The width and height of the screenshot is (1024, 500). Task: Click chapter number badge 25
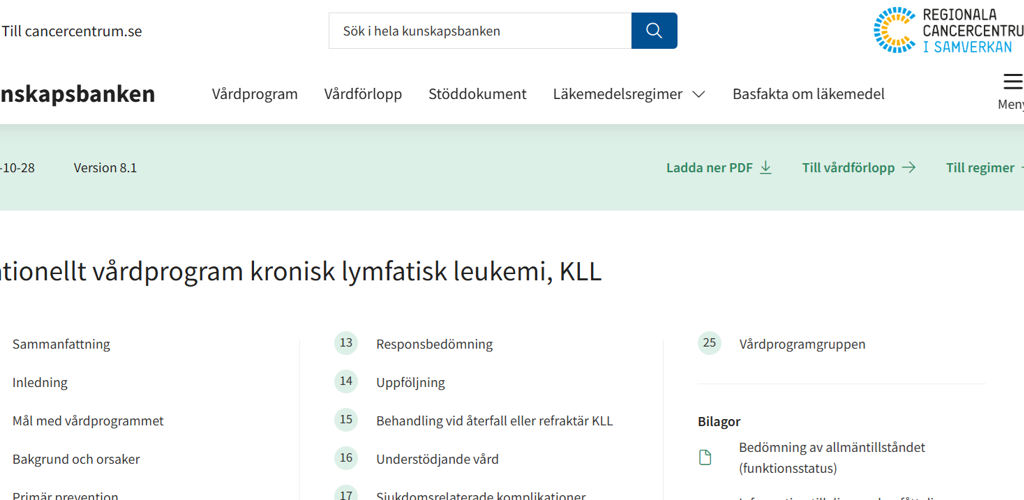point(709,343)
